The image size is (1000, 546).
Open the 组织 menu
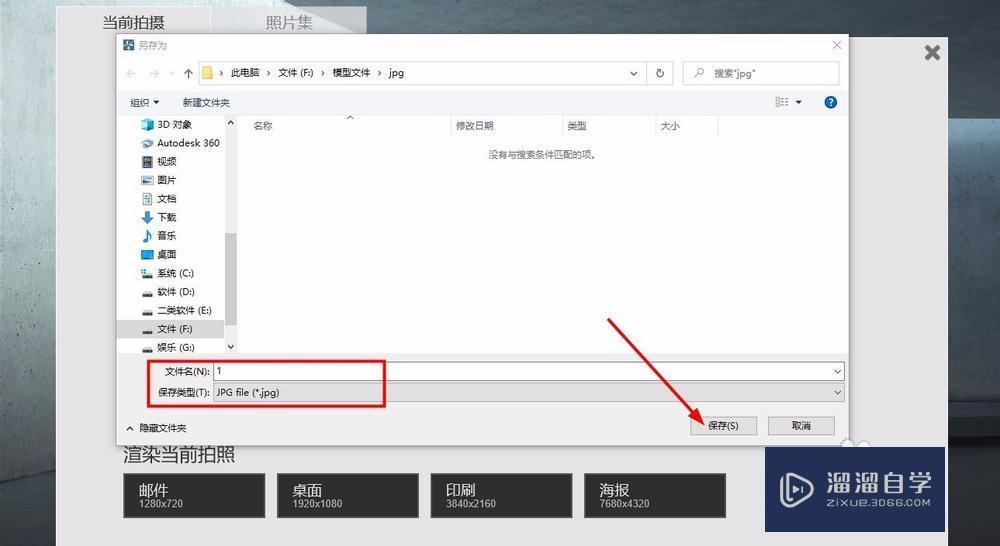tap(145, 102)
